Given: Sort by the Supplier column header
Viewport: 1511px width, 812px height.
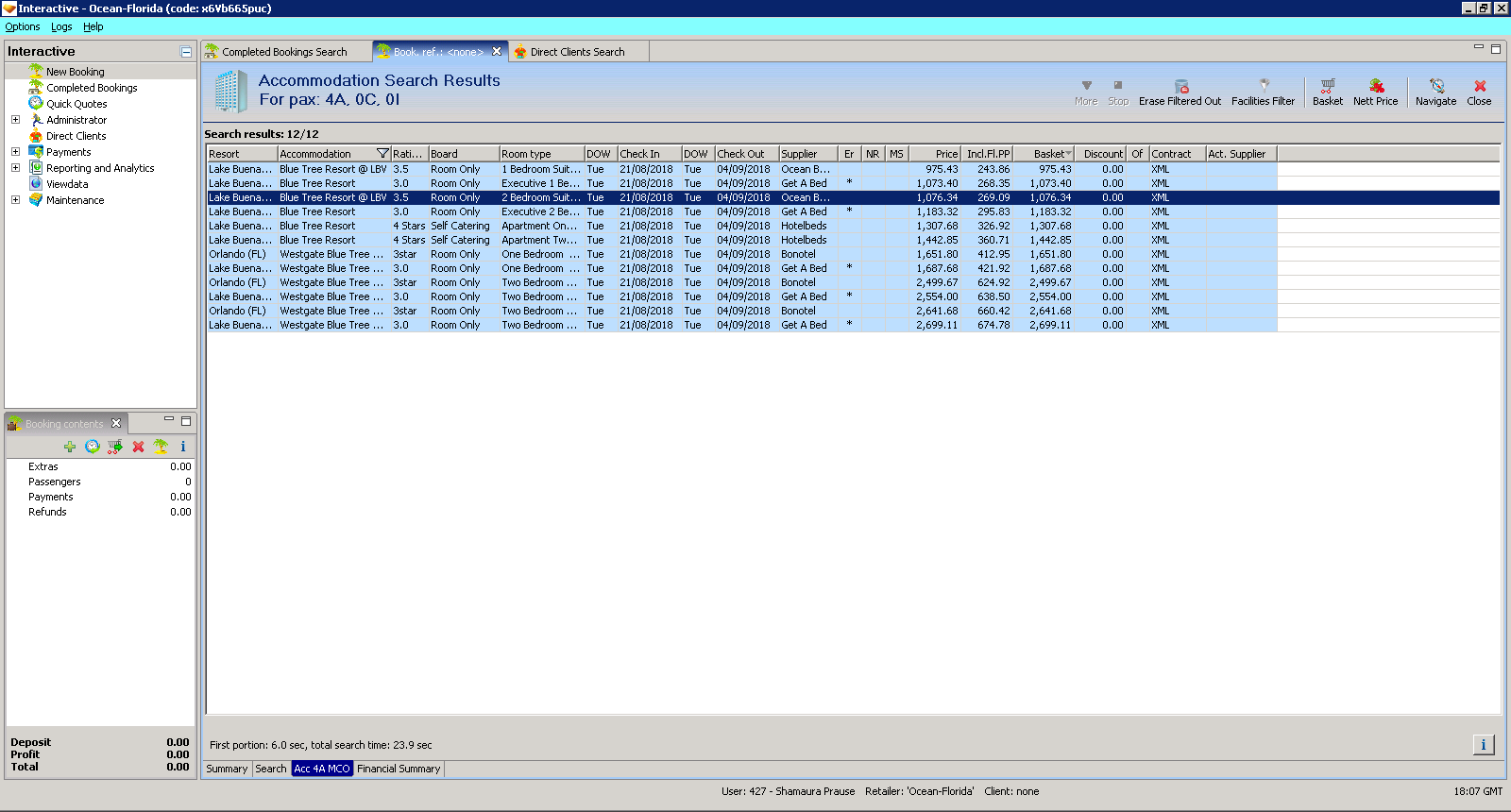Looking at the screenshot, I should [807, 154].
